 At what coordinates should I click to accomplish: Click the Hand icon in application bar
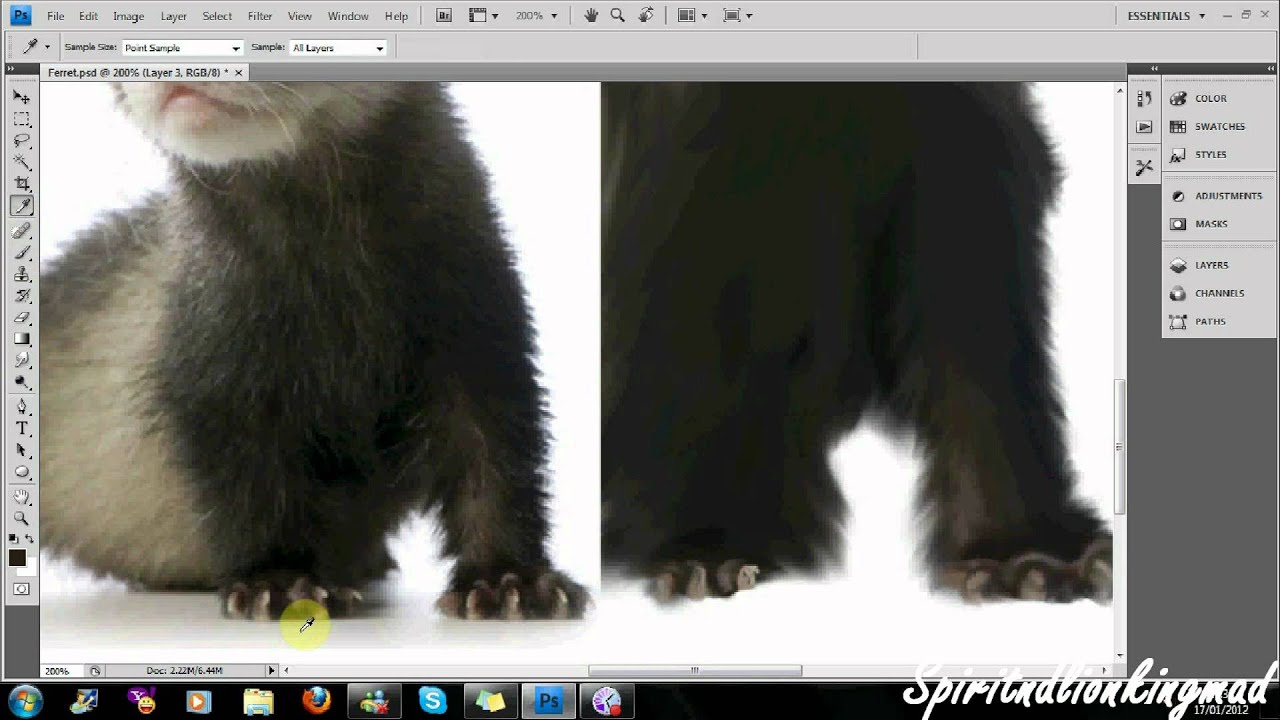click(592, 15)
